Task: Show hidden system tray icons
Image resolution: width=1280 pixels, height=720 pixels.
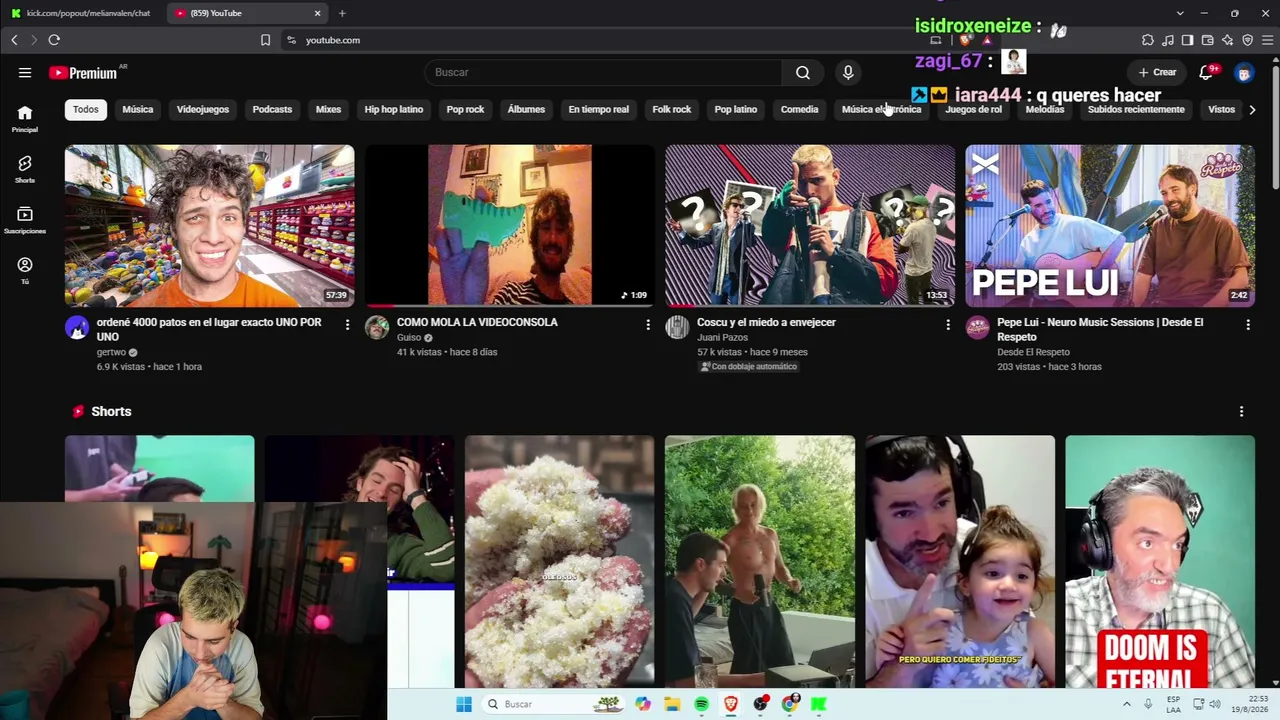Action: [1127, 704]
